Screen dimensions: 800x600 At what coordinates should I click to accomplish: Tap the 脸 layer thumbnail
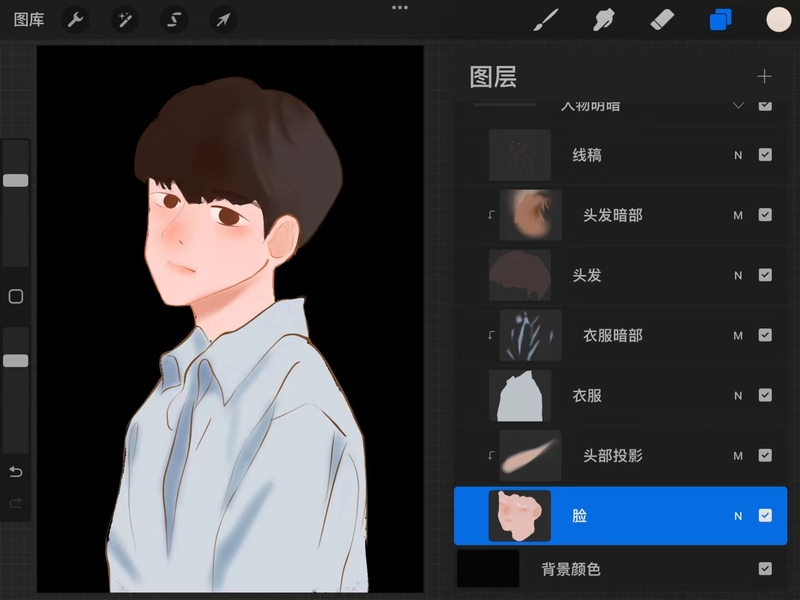(x=520, y=515)
